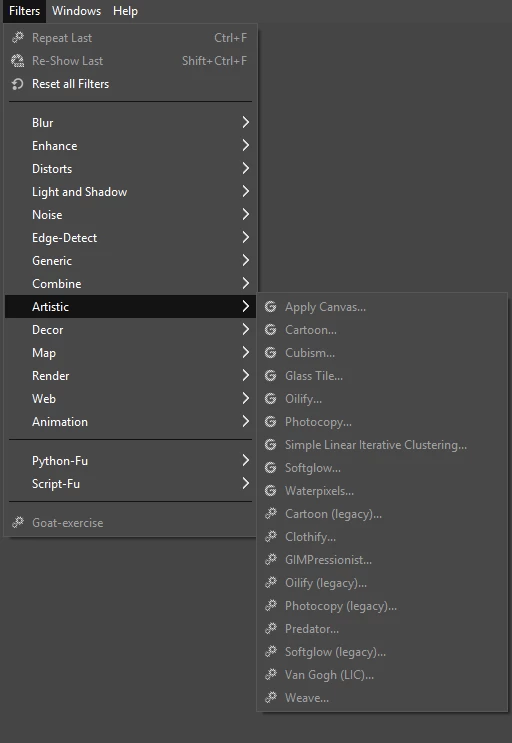512x743 pixels.
Task: Select Reset all Filters
Action: 130,84
